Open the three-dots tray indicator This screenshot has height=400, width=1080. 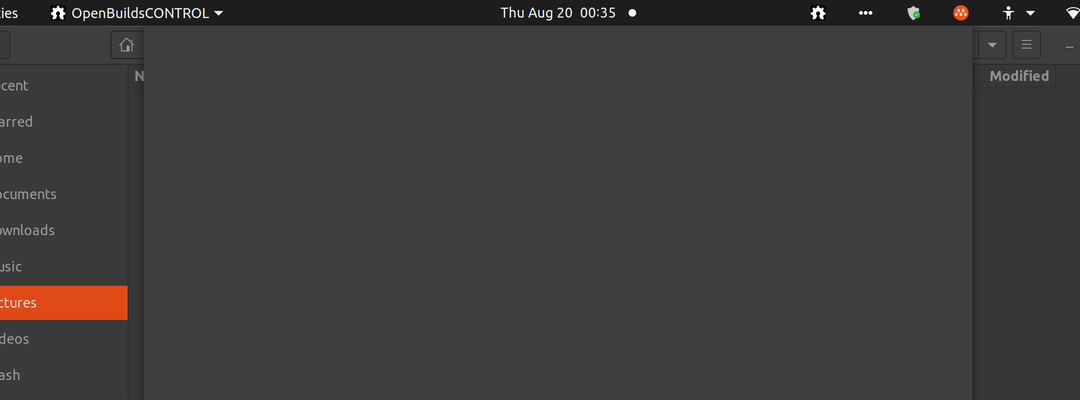pyautogui.click(x=866, y=12)
